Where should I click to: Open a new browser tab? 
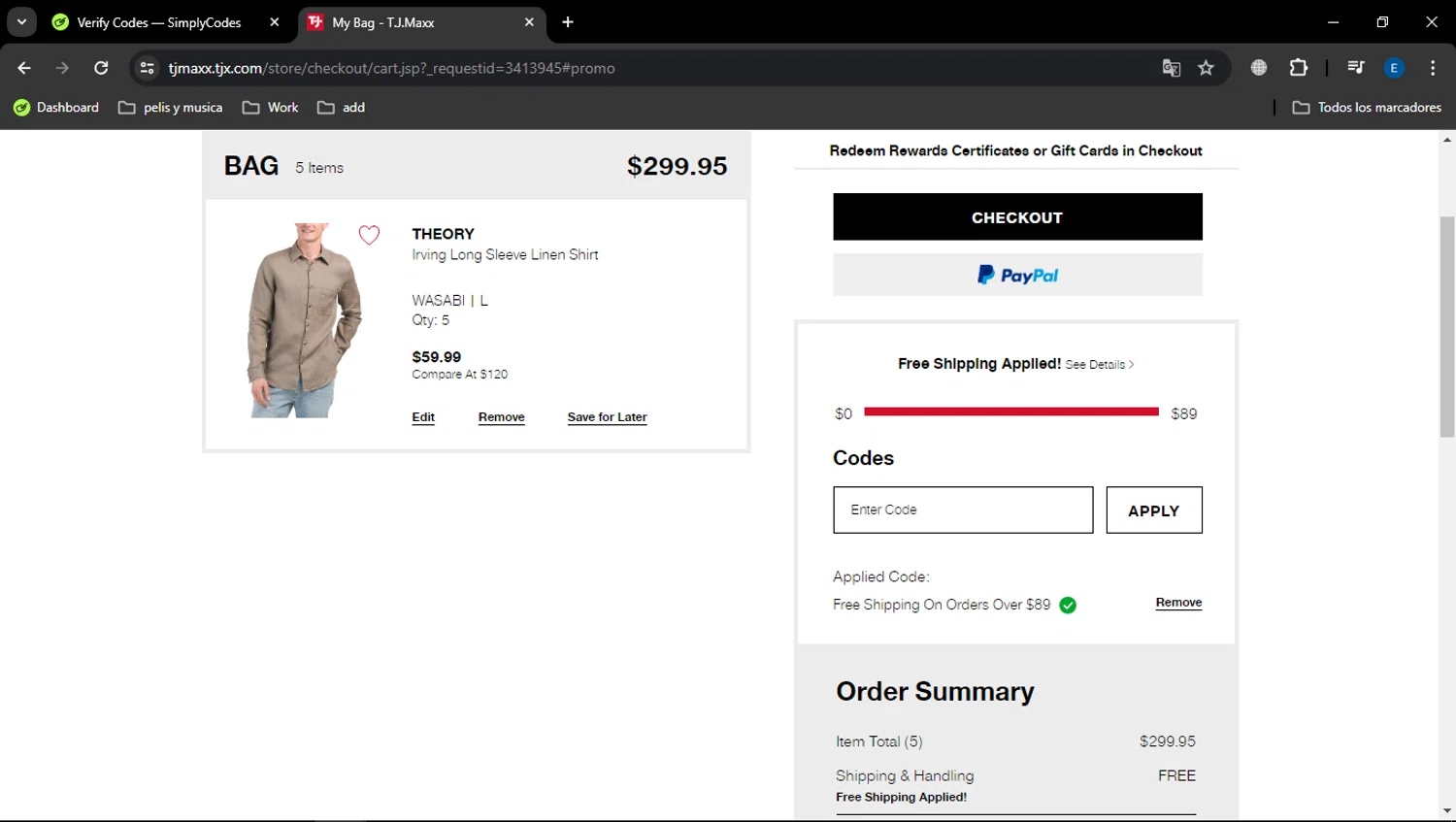pyautogui.click(x=568, y=22)
